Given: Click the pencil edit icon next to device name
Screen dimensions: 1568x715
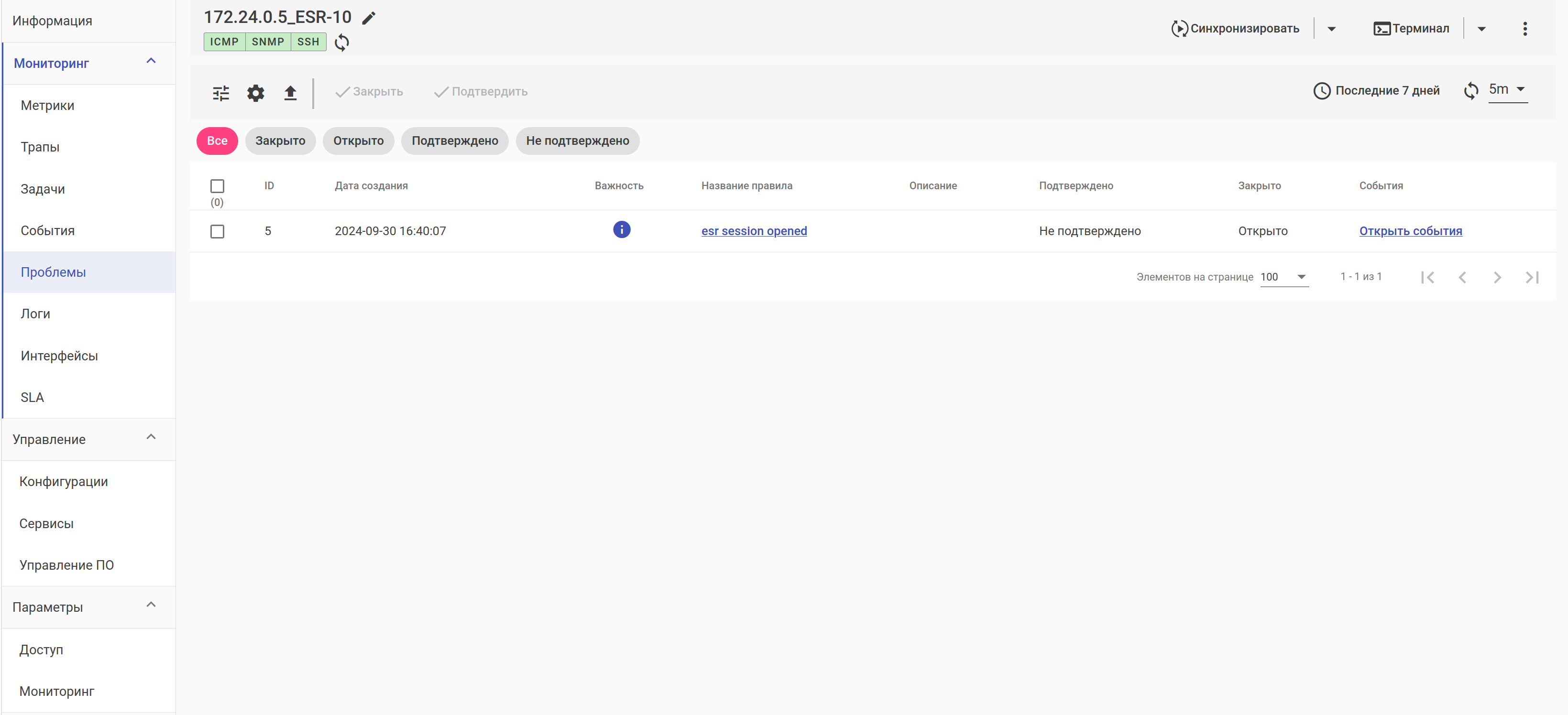Looking at the screenshot, I should tap(368, 18).
